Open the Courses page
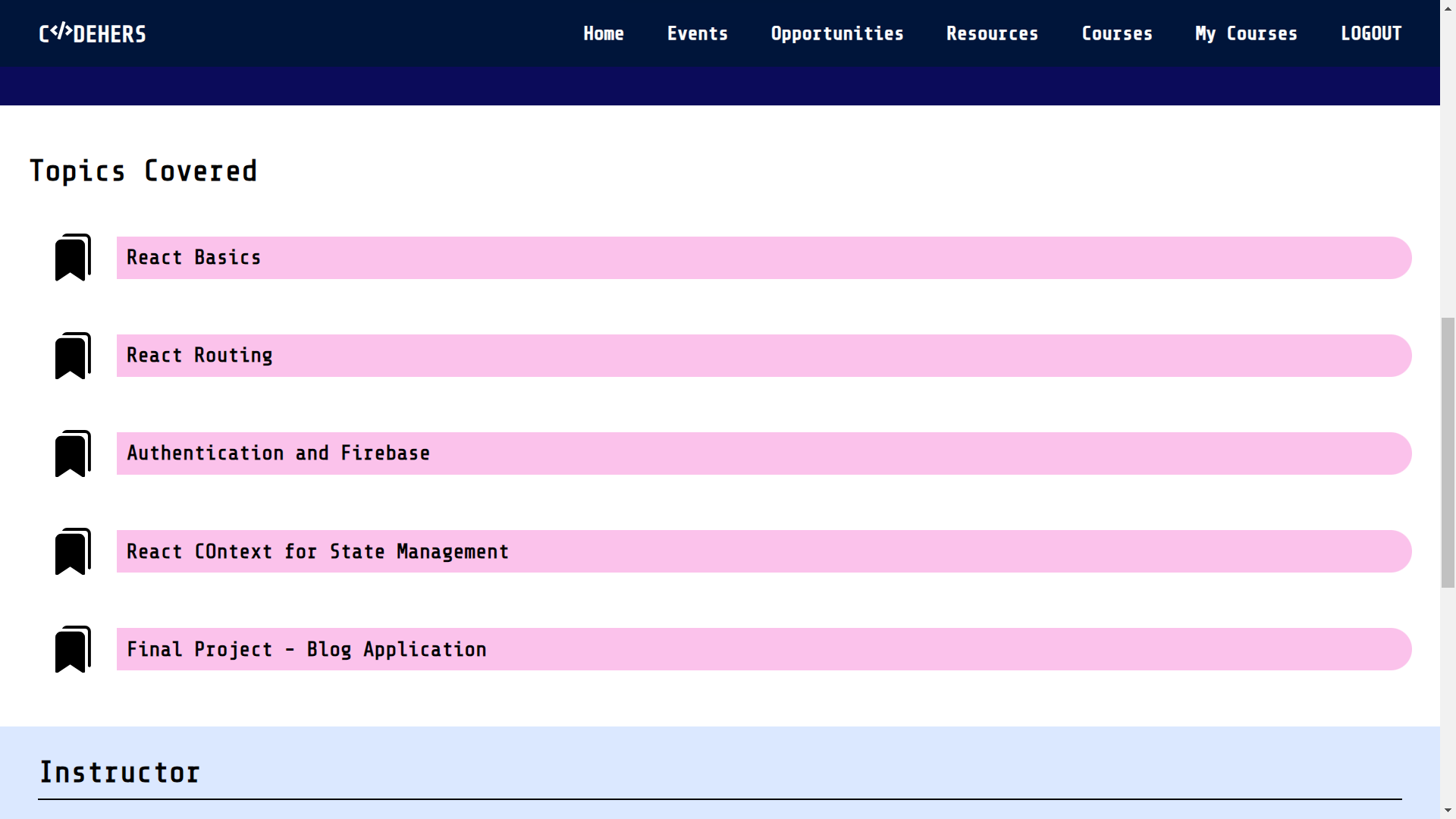This screenshot has width=1456, height=819. pyautogui.click(x=1116, y=33)
